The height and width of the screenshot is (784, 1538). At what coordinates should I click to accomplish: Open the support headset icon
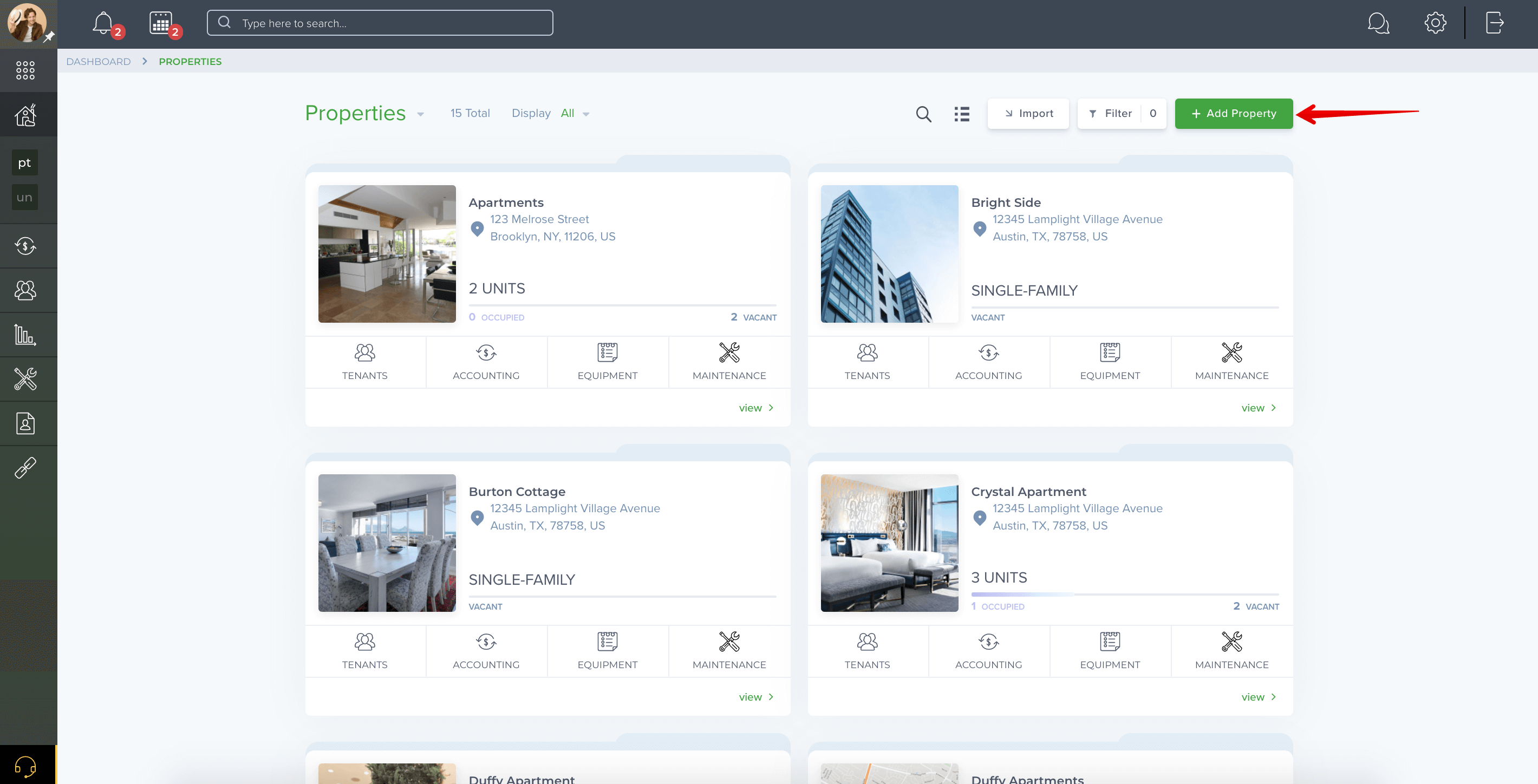(25, 766)
